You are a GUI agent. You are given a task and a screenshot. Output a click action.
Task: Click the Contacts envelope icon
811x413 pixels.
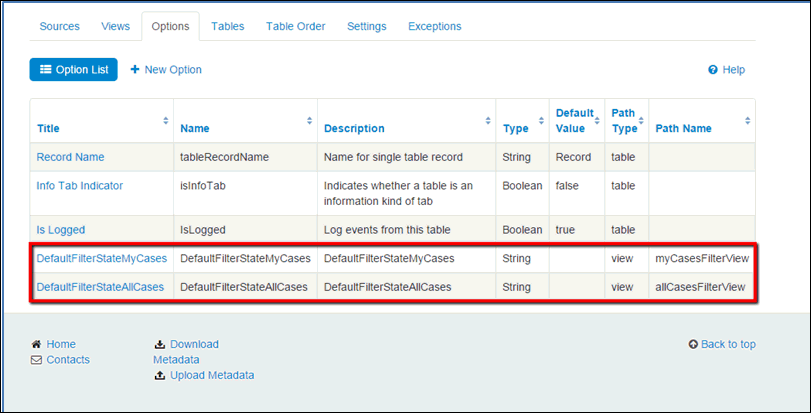point(37,360)
